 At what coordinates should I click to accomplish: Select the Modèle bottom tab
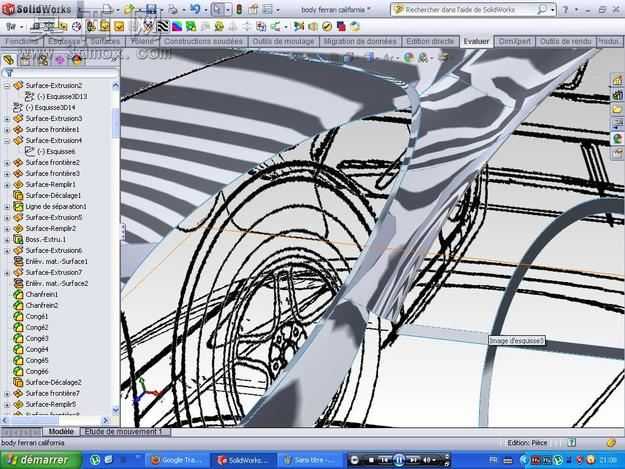[61, 432]
